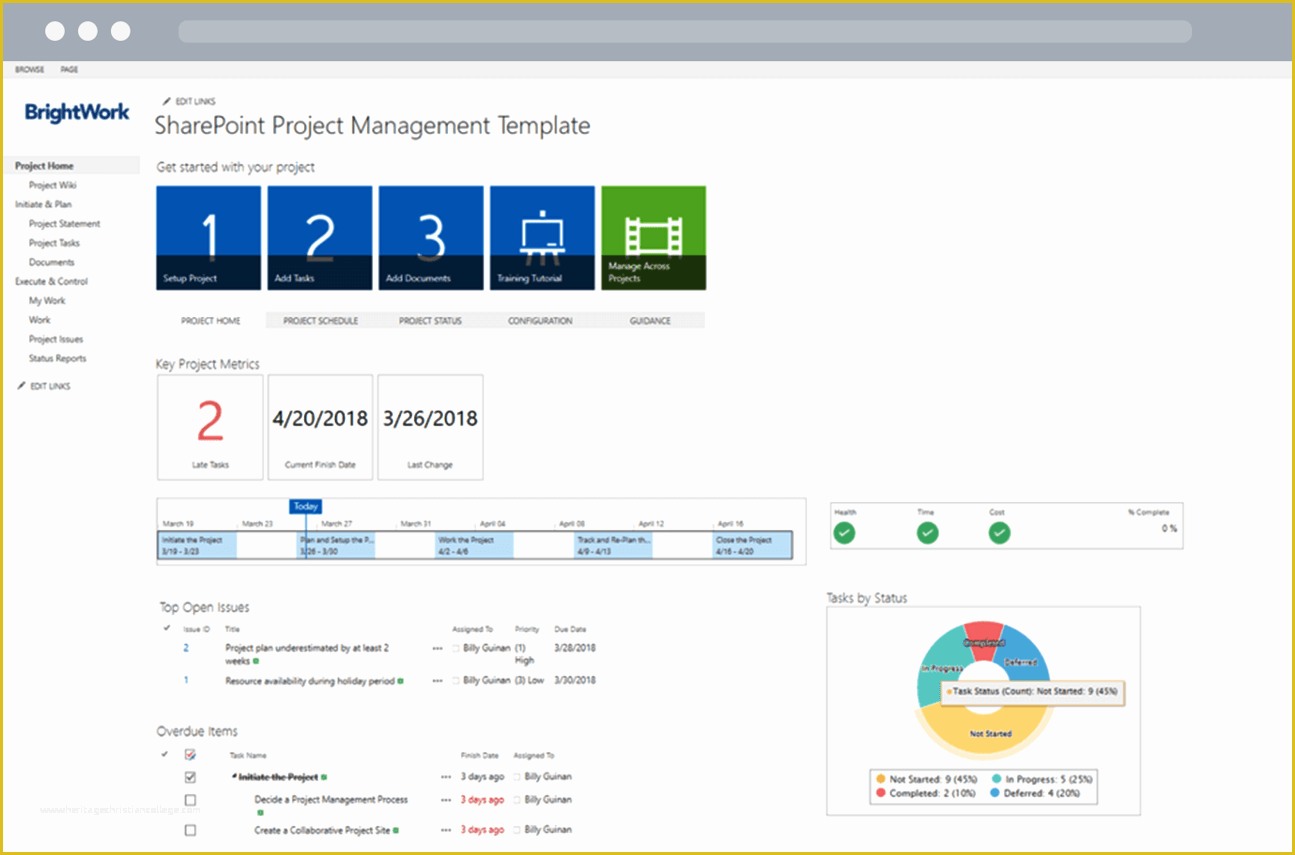Open Resource availability during holiday period issue

(310, 680)
